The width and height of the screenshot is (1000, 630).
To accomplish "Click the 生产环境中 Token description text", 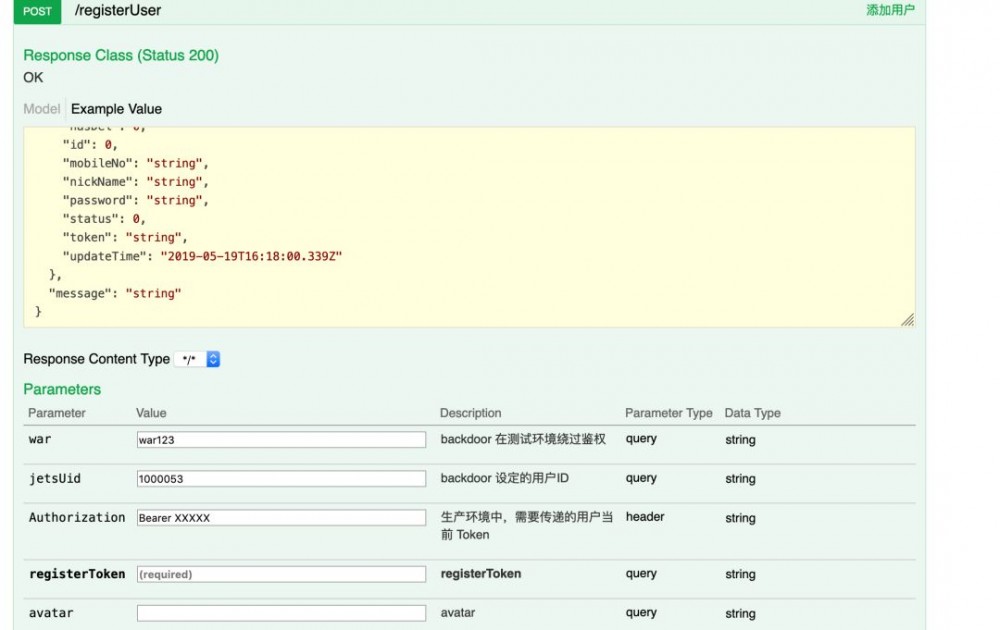I will pyautogui.click(x=527, y=525).
